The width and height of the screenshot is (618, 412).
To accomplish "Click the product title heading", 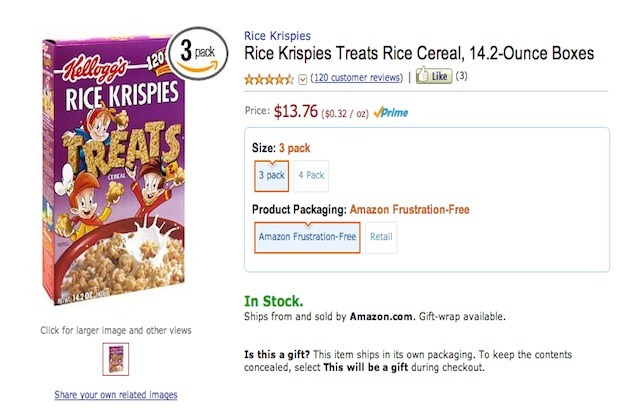I will (418, 53).
